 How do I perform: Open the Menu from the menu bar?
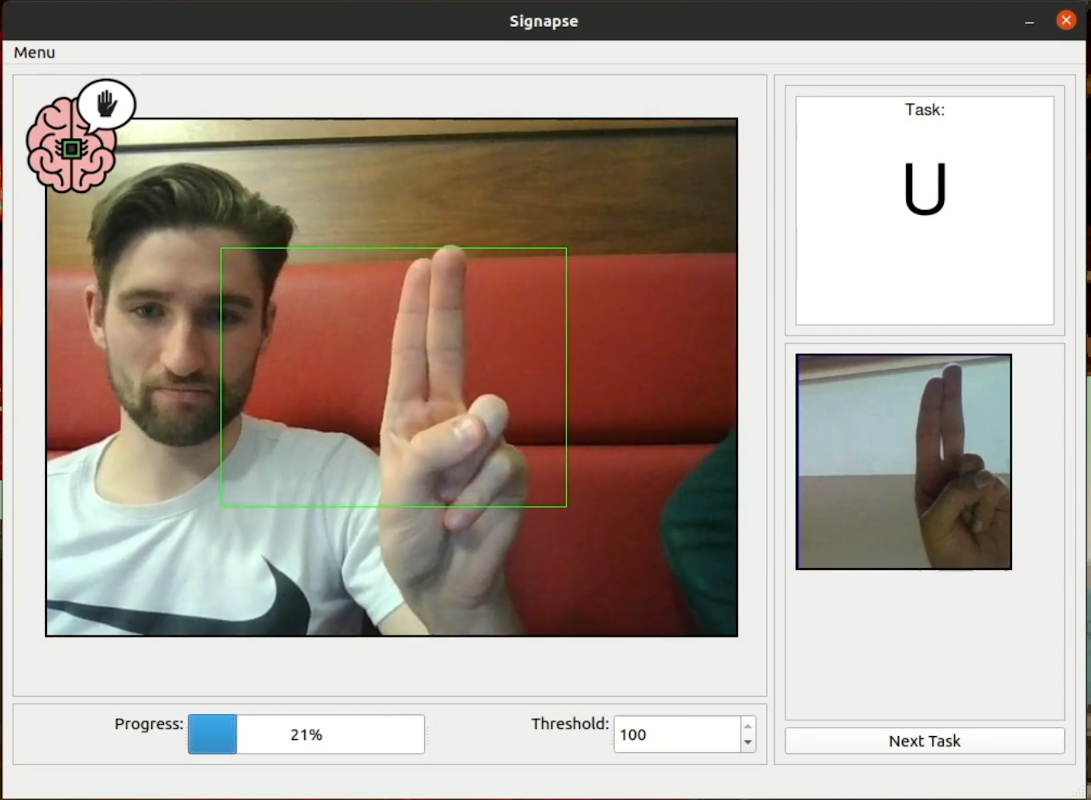click(x=33, y=52)
